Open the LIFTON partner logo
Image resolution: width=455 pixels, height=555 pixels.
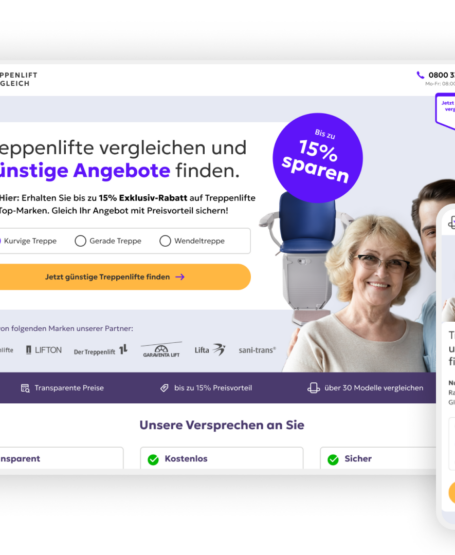44,350
